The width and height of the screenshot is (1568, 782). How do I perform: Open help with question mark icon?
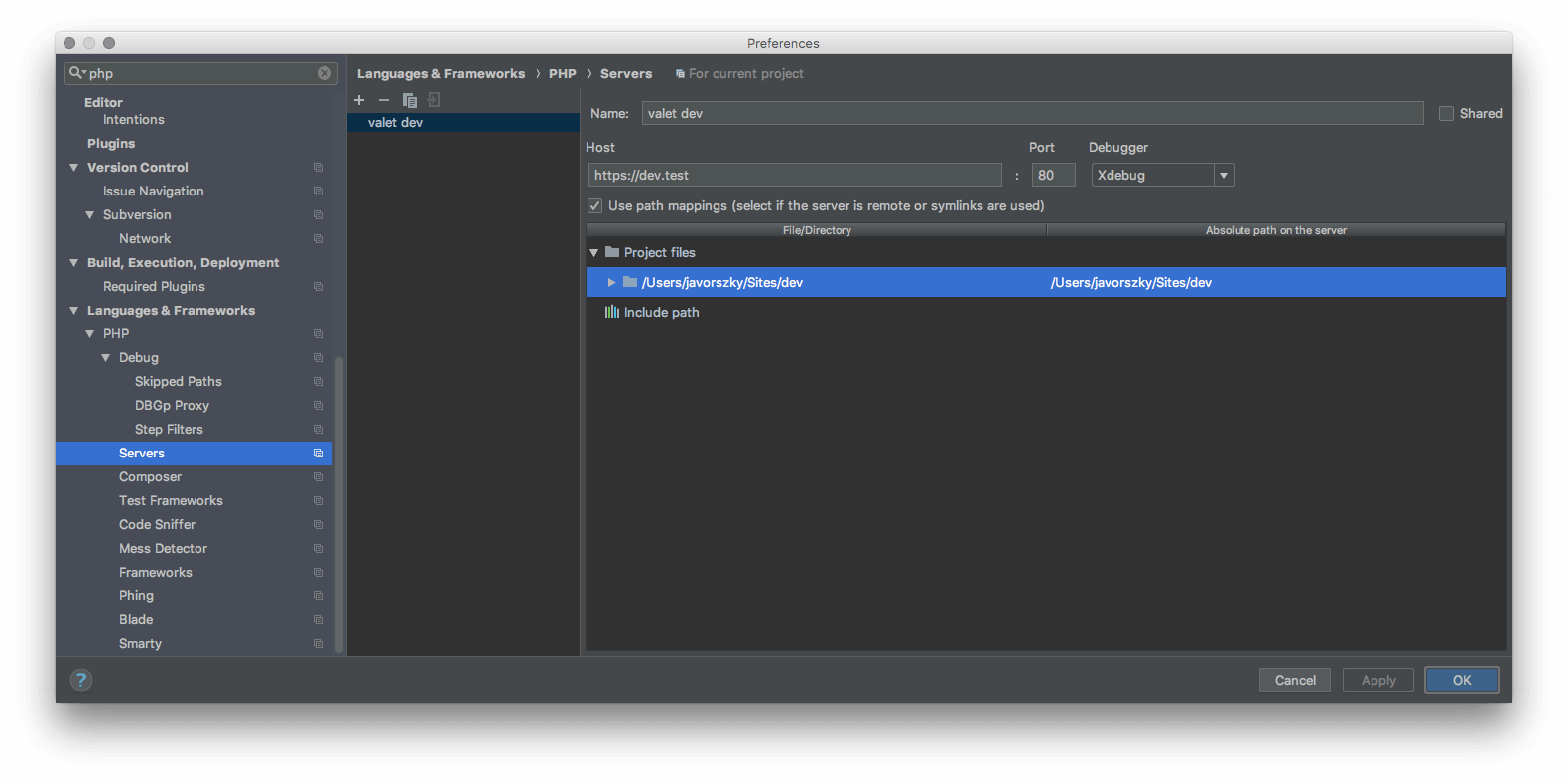click(x=81, y=680)
